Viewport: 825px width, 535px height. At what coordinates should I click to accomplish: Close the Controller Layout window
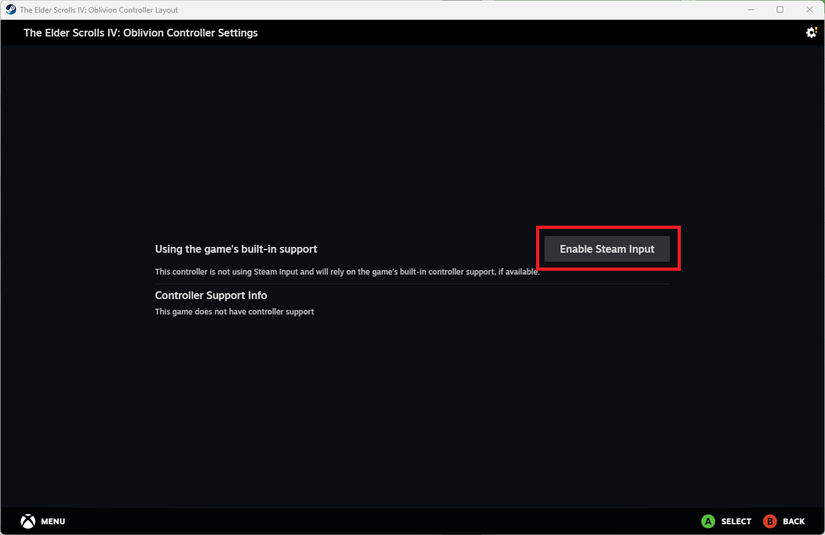809,9
